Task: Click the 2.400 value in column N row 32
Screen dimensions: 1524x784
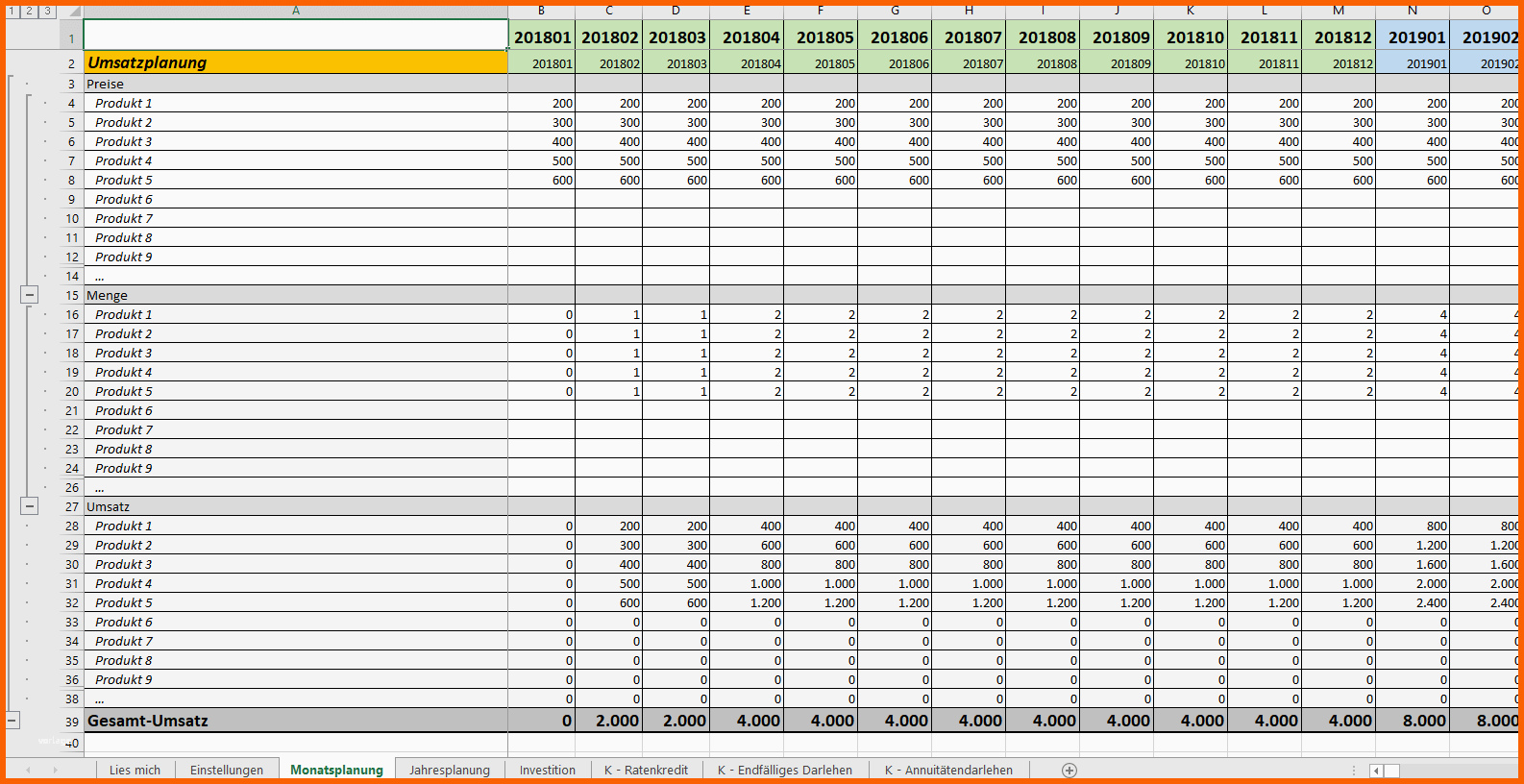Action: (x=1413, y=602)
